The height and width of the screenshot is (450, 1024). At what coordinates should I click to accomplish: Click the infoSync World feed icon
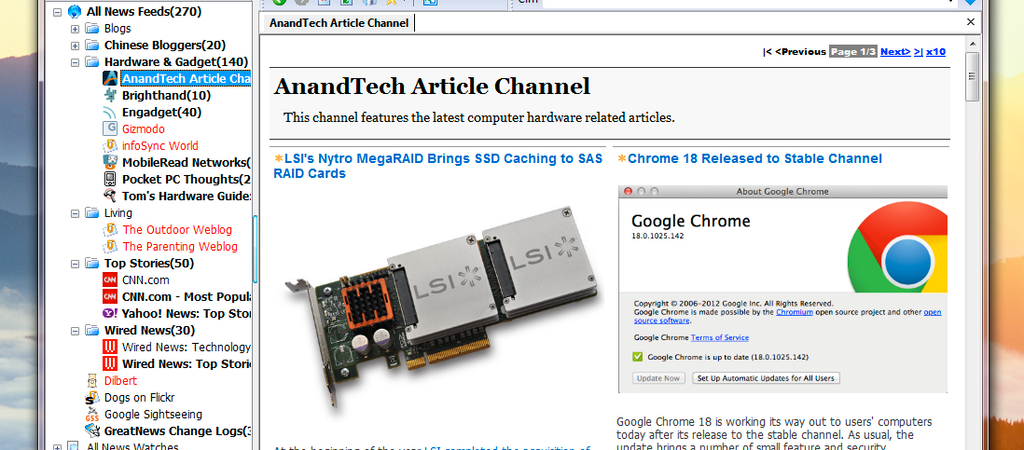[110, 146]
